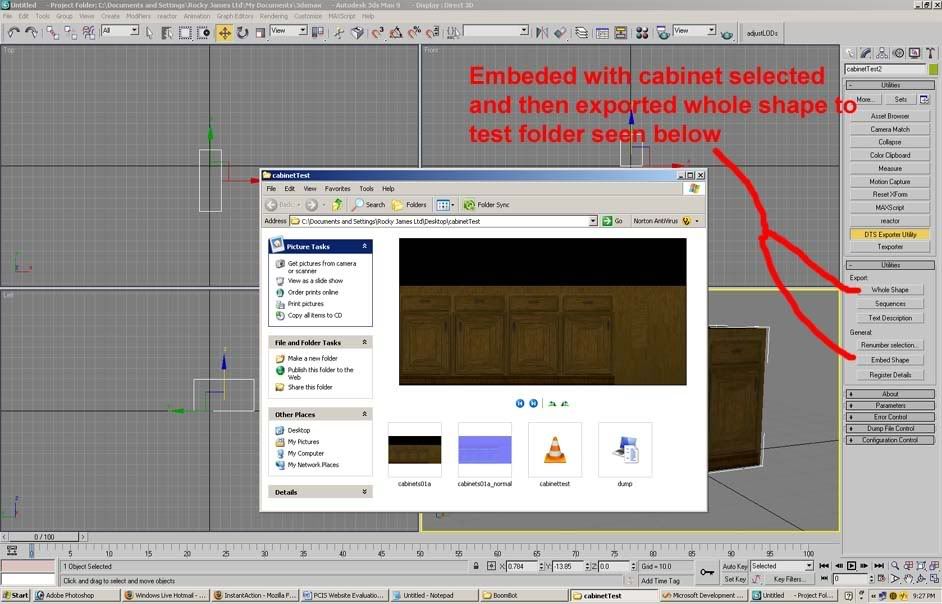
Task: Select the cabinets01a_normal thumbnail
Action: click(484, 450)
